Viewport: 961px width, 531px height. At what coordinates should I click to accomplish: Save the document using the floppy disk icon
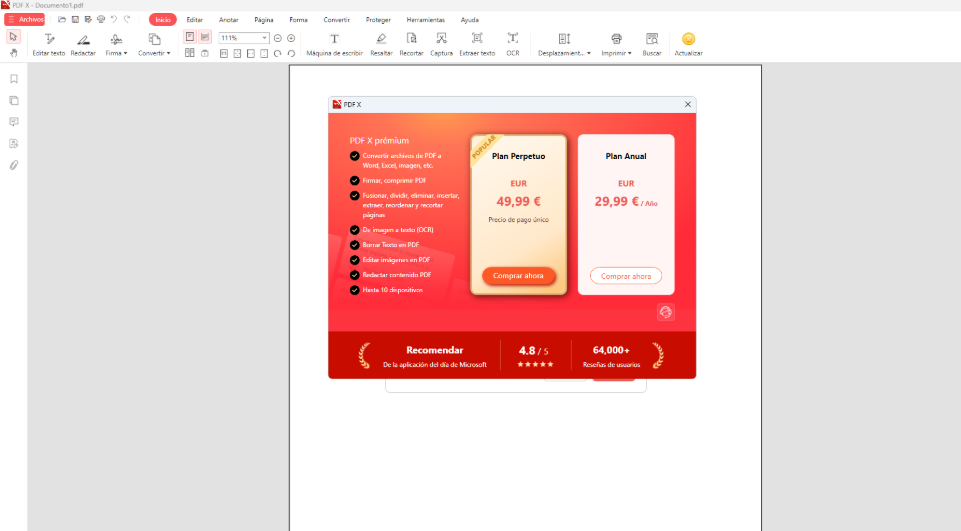pos(75,20)
